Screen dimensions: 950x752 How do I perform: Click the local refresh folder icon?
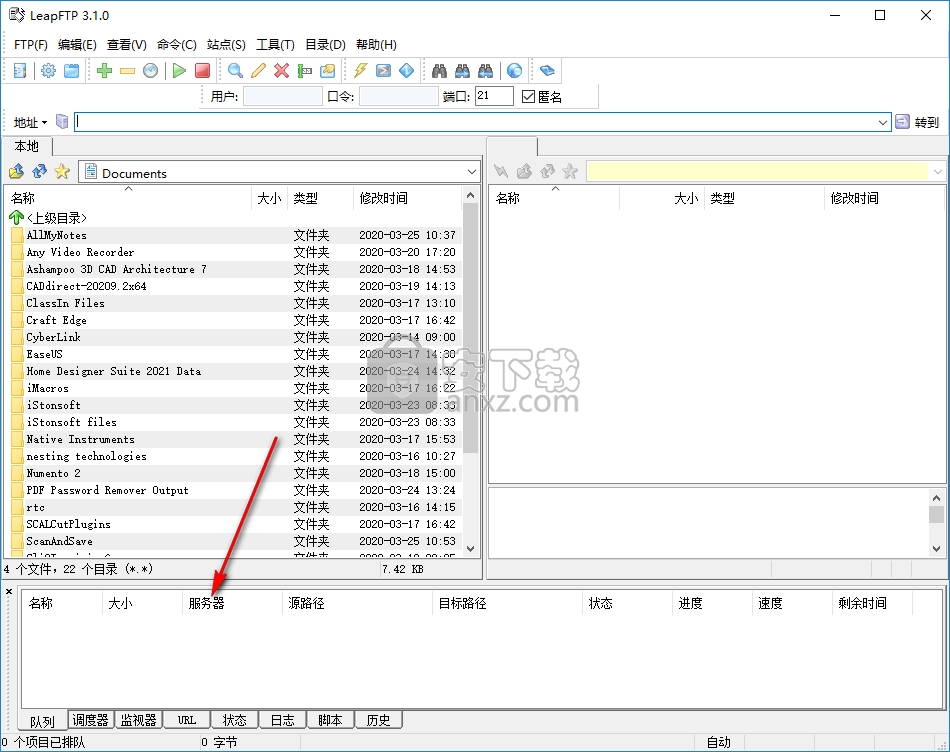click(x=39, y=172)
